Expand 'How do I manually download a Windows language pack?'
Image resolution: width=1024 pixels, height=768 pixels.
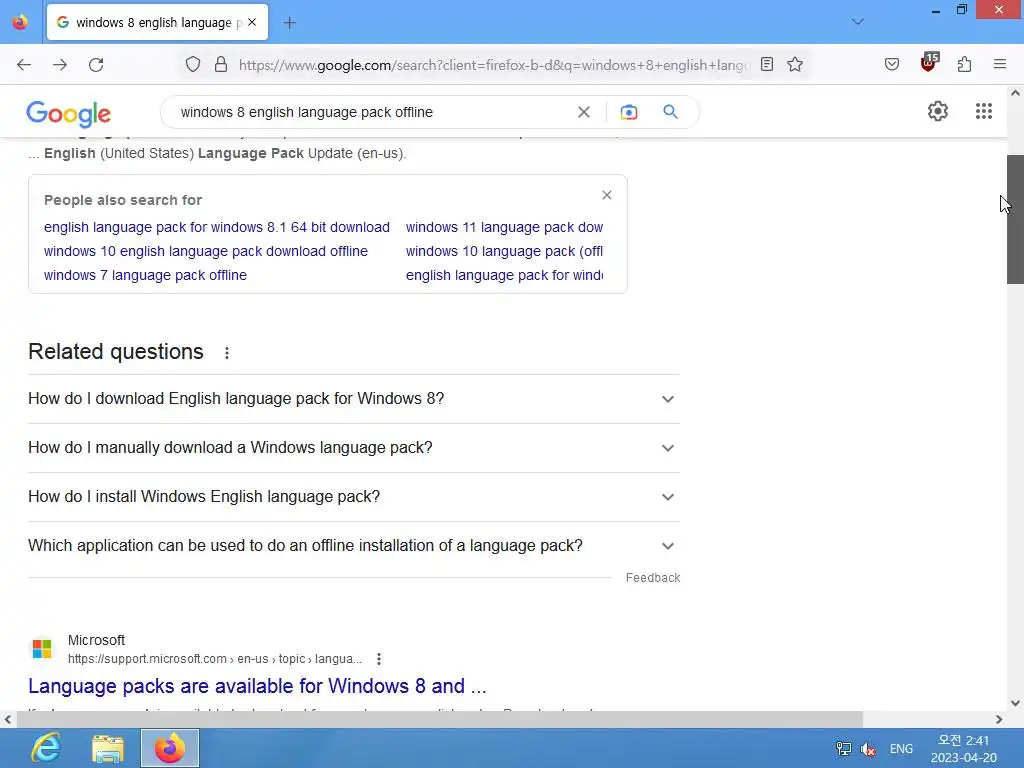353,448
